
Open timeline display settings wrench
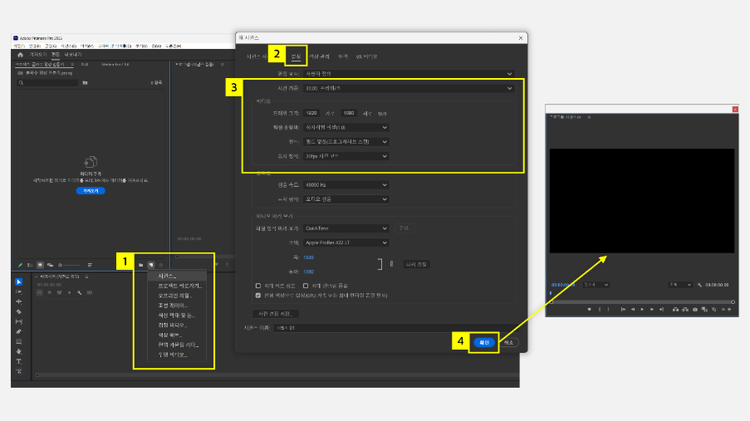click(79, 292)
